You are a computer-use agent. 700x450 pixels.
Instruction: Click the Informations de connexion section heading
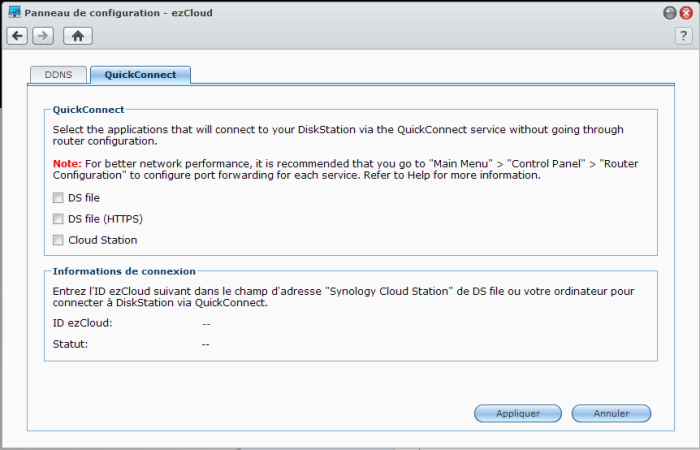[x=124, y=271]
